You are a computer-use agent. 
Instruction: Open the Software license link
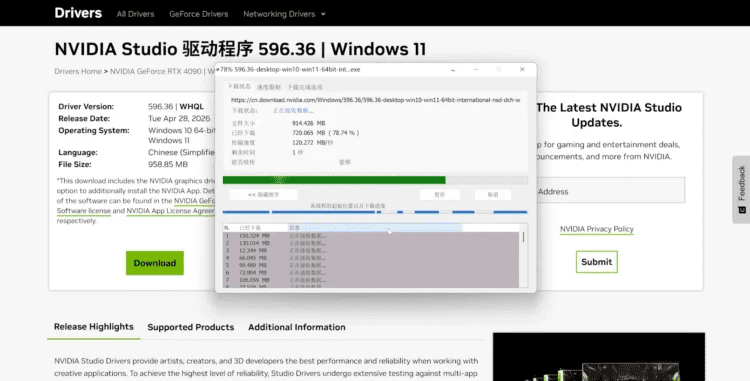[x=84, y=211]
